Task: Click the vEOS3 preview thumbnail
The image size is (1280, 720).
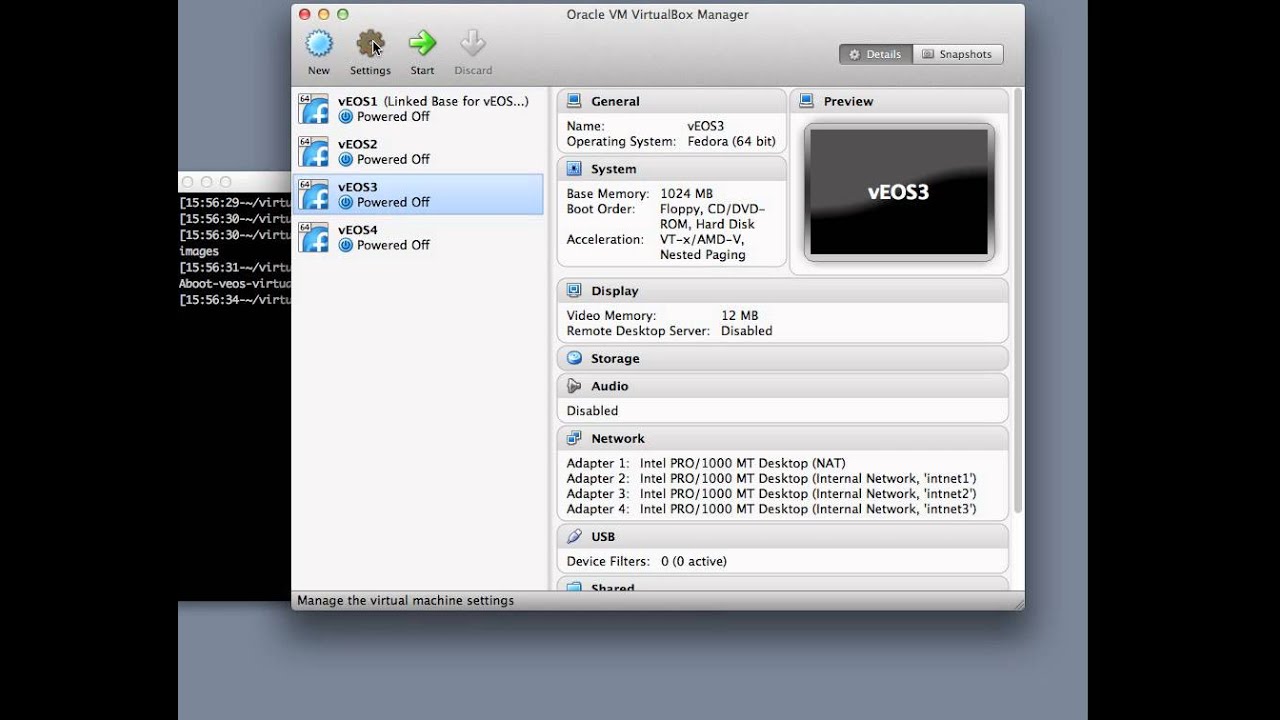Action: pyautogui.click(x=899, y=192)
